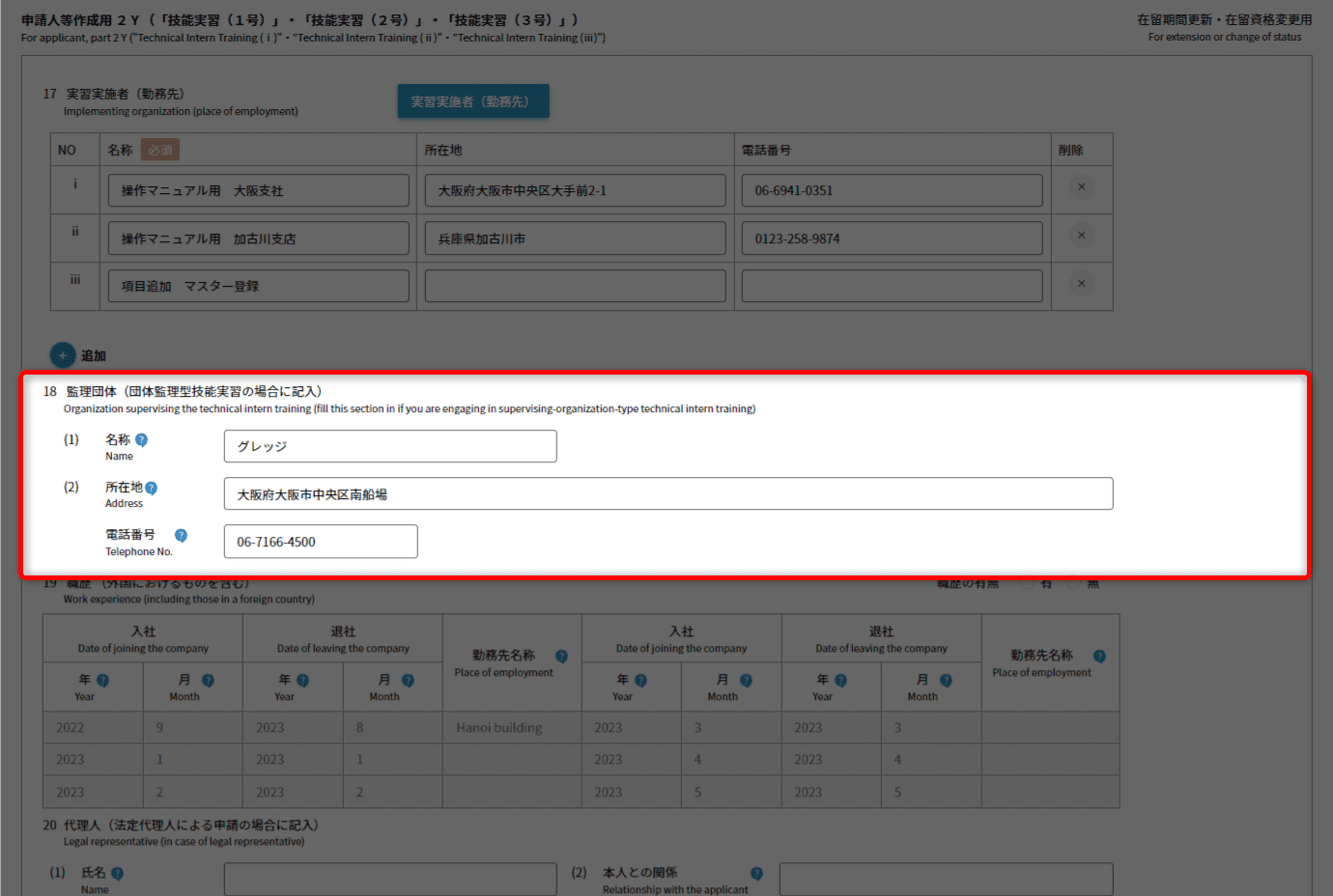1333x896 pixels.
Task: Click the telephone field showing 06-7166-4500
Action: (x=321, y=542)
